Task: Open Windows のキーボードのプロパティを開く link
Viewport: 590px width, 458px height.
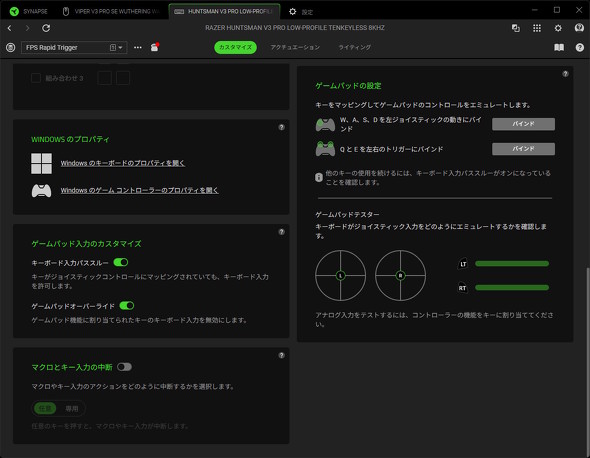Action: [123, 163]
